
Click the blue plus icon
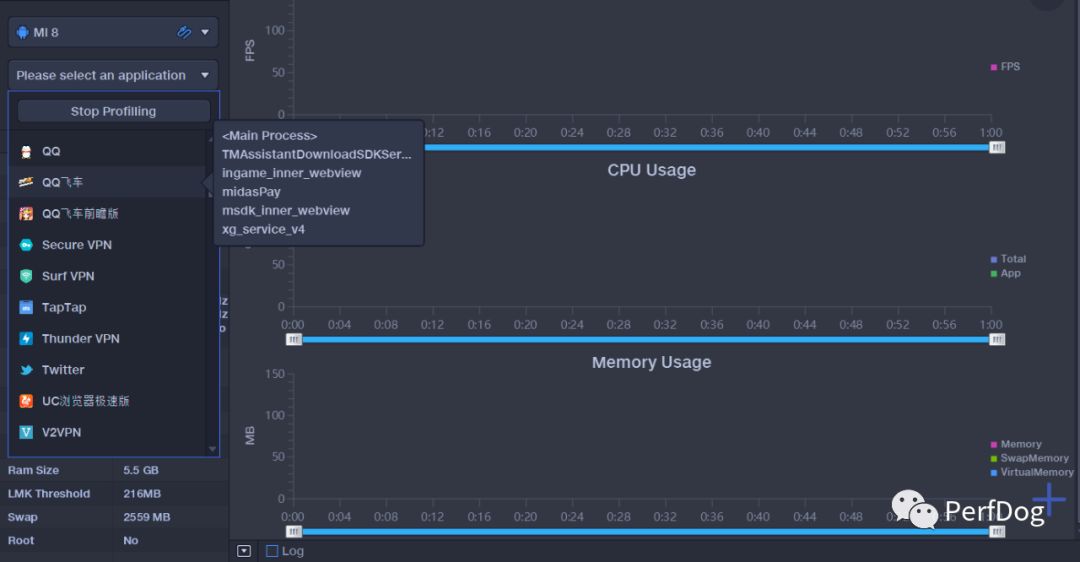click(x=1049, y=499)
